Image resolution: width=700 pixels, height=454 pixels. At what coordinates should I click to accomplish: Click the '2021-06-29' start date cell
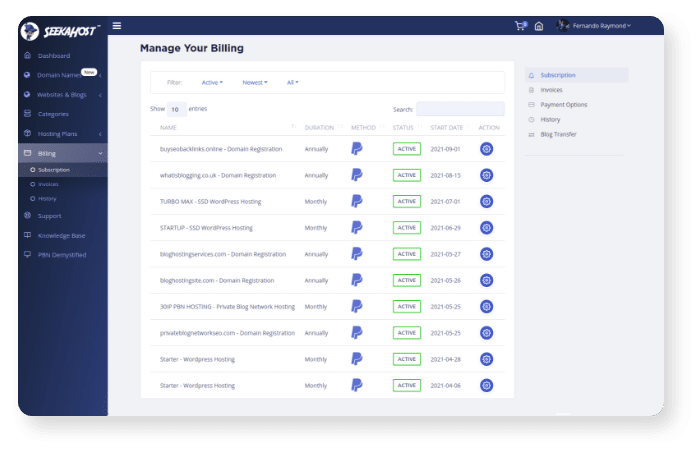445,228
